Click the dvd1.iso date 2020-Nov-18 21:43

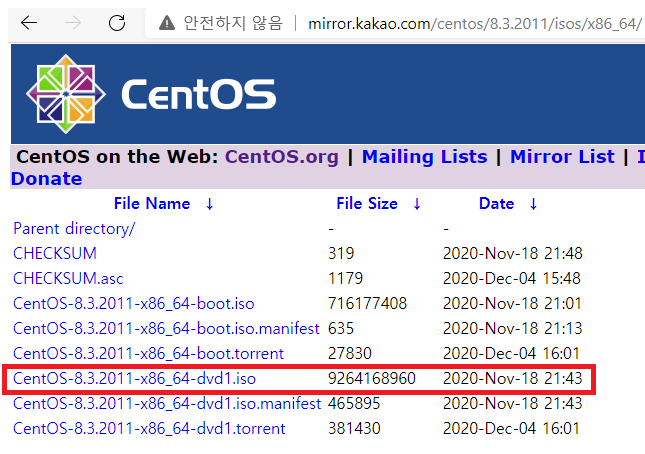pyautogui.click(x=513, y=378)
